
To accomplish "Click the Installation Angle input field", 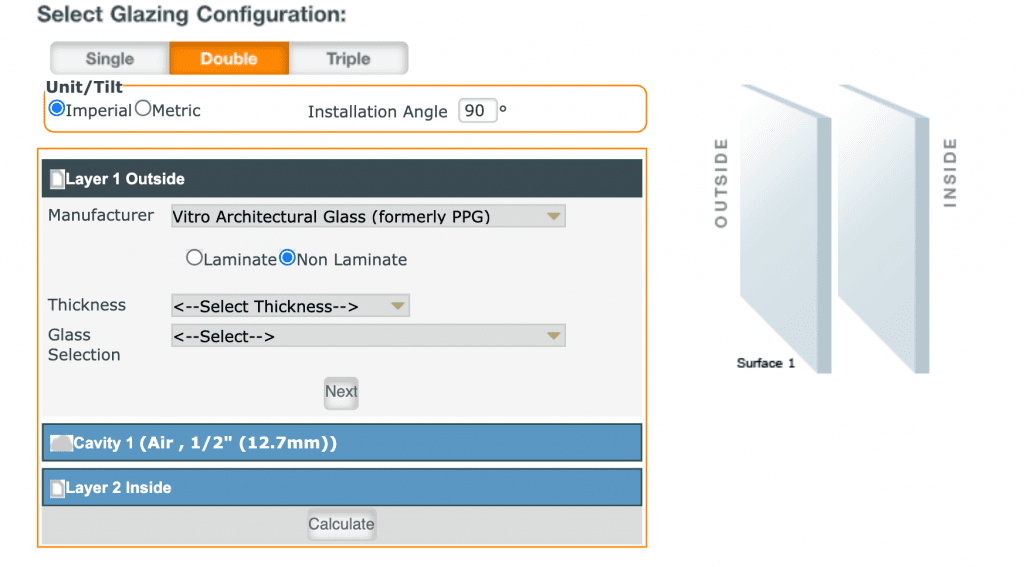I will [x=477, y=110].
